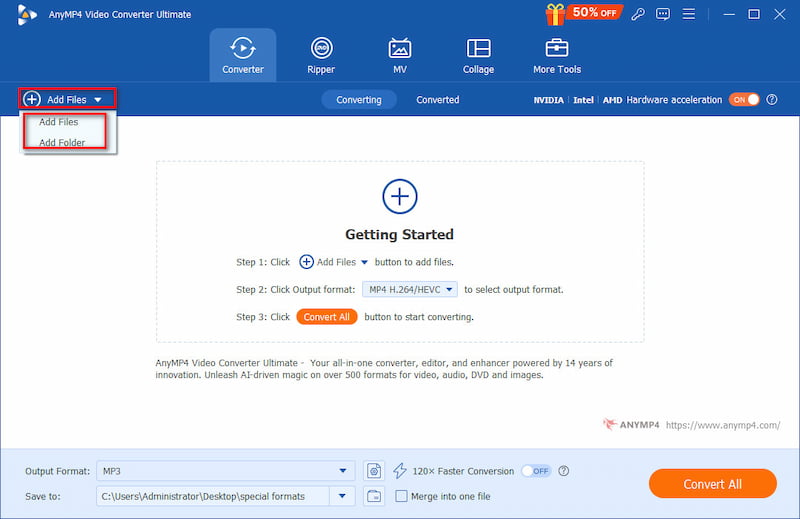Expand the Save to path dropdown arrow
This screenshot has width=800, height=519.
342,496
